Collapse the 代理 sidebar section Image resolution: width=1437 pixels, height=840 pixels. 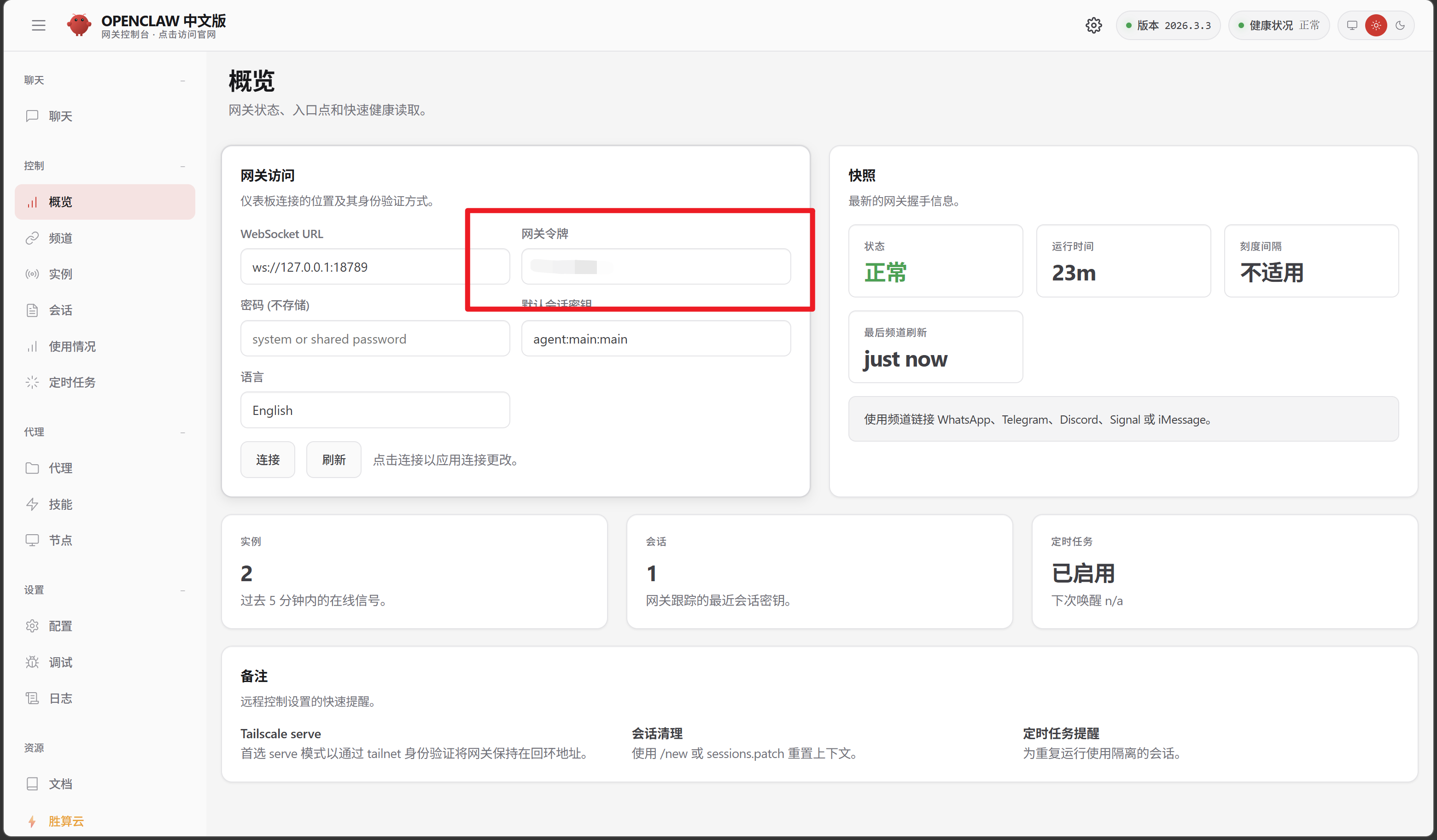point(182,432)
